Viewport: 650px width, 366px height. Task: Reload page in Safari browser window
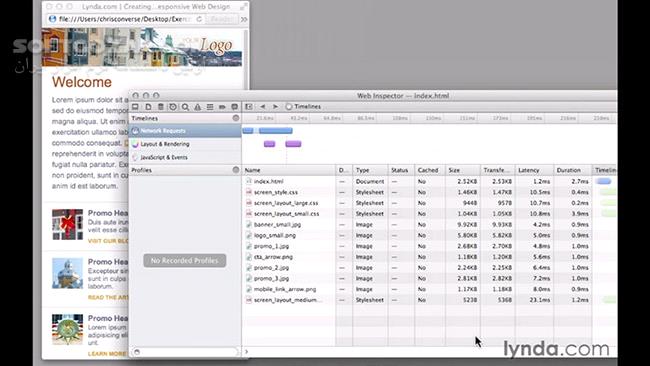click(x=199, y=19)
